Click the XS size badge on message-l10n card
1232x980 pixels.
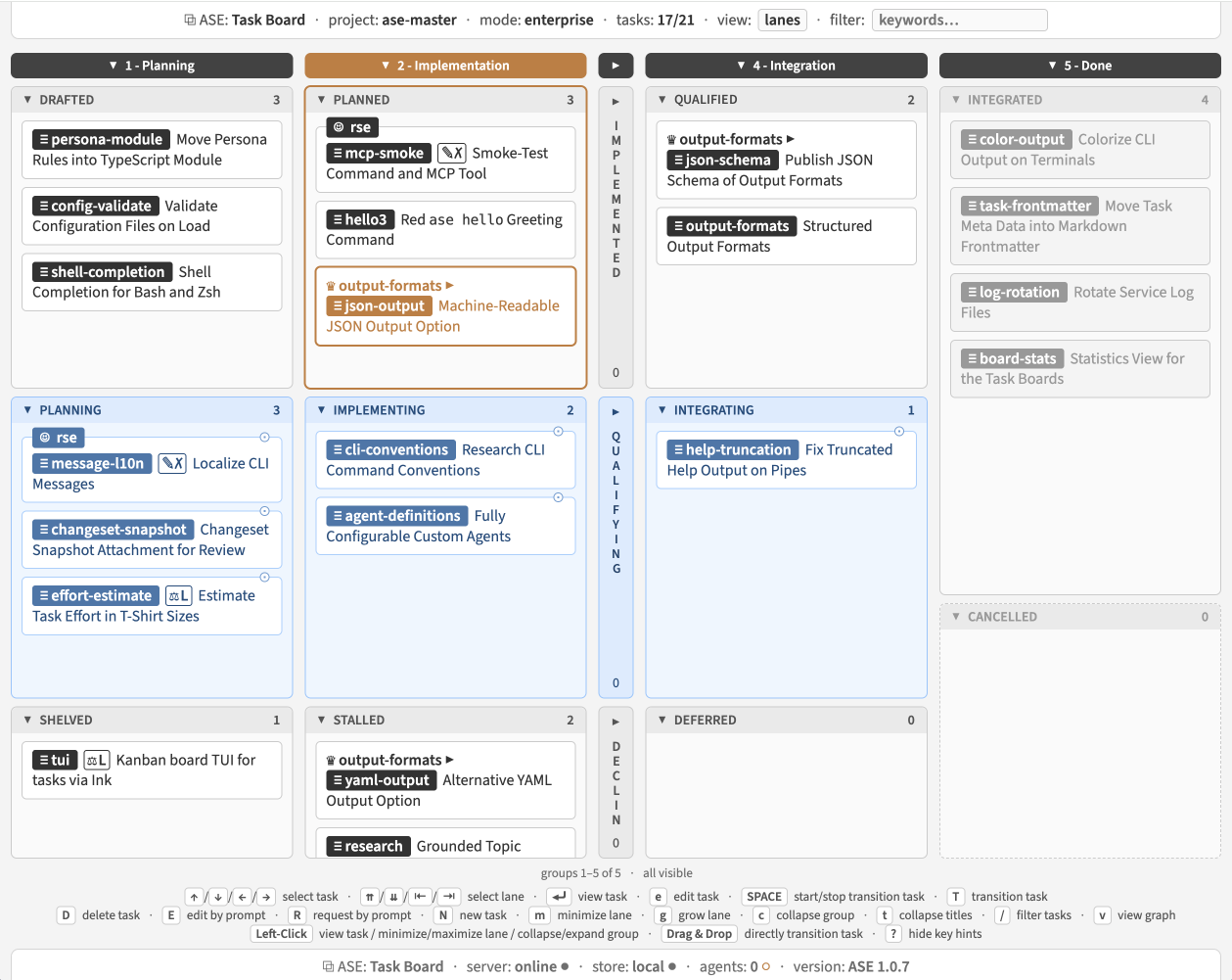point(172,463)
